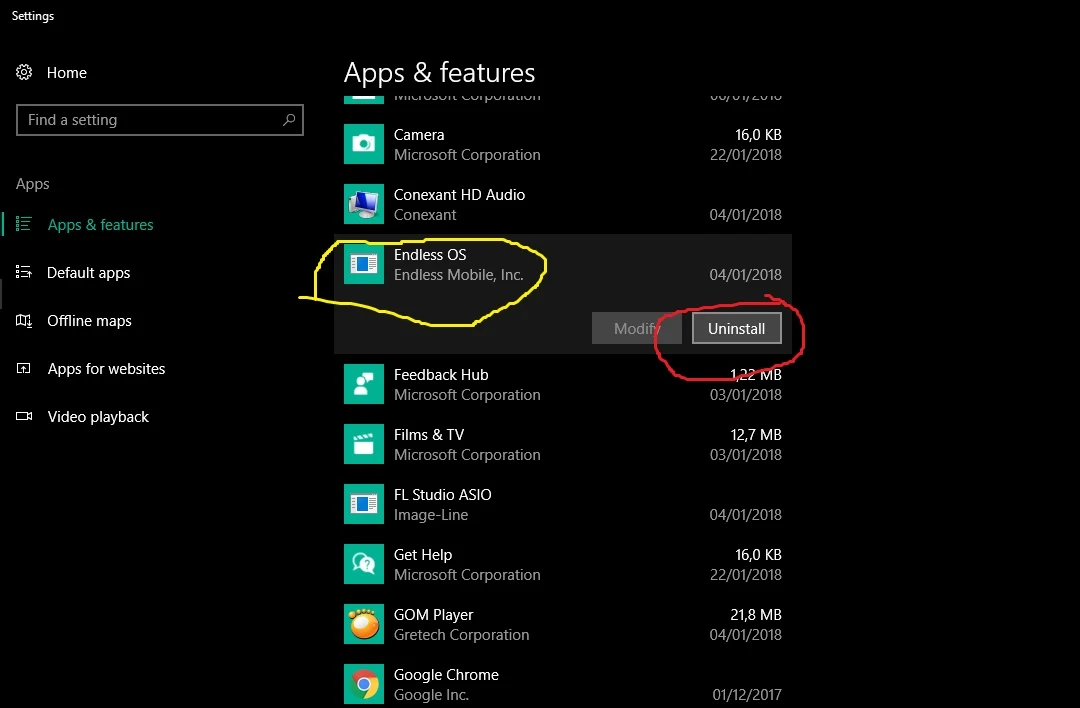The width and height of the screenshot is (1080, 708).
Task: Click the Apps for websites icon
Action: 24,368
